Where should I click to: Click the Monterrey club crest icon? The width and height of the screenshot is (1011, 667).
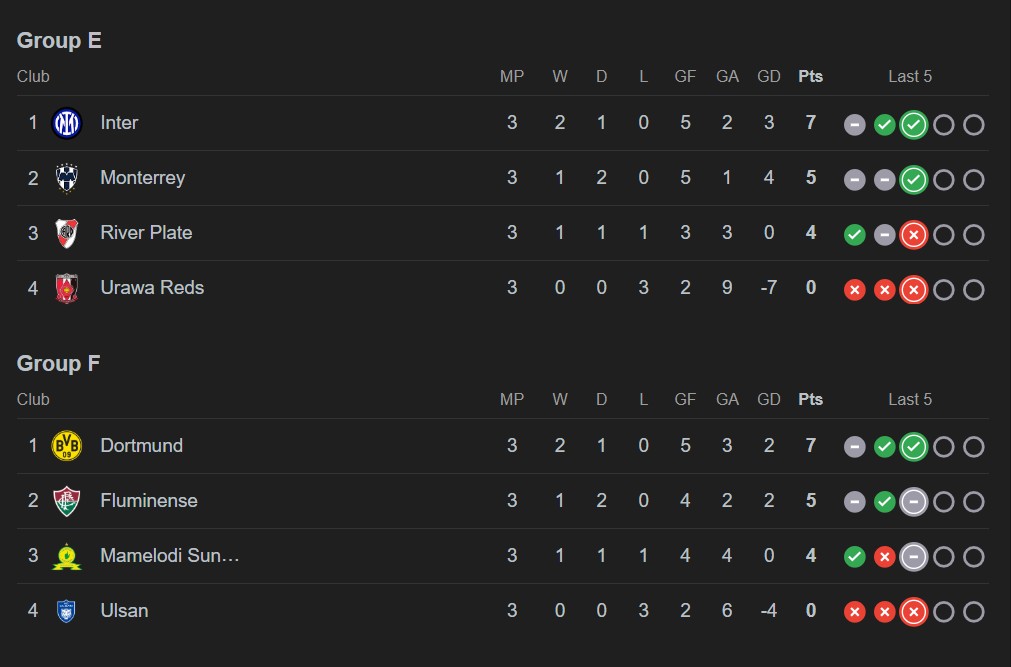(x=66, y=178)
